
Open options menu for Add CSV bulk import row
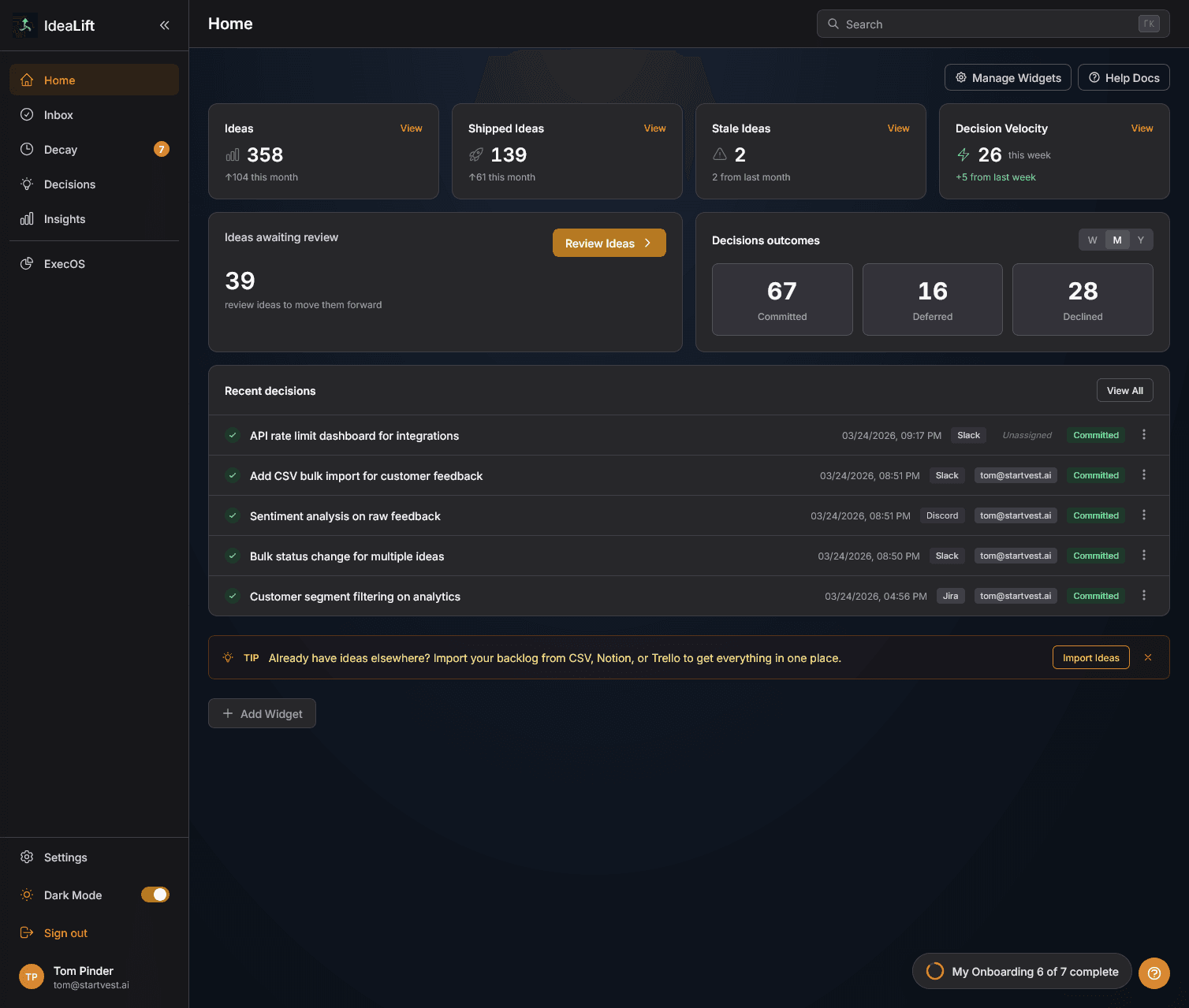[x=1144, y=474]
